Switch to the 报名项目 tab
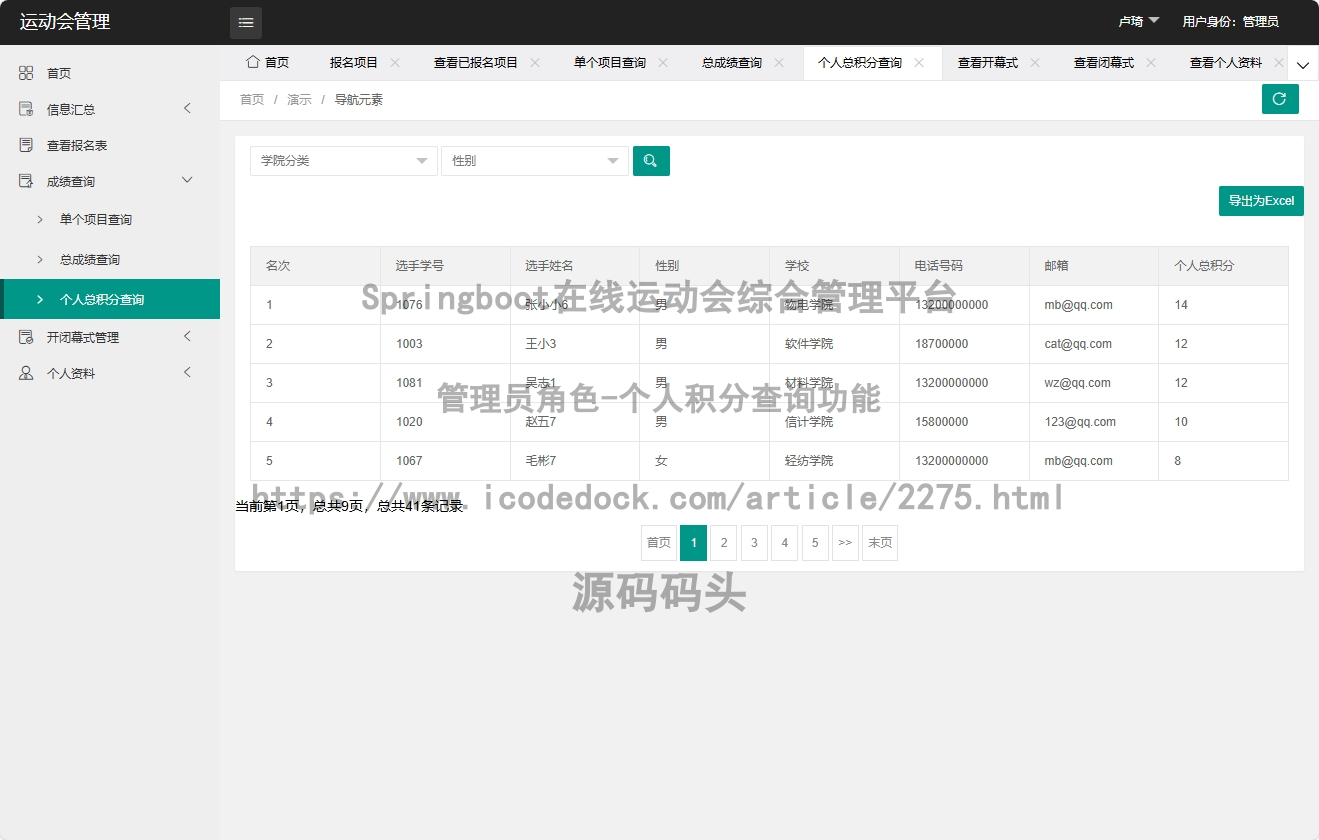The width and height of the screenshot is (1319, 840). [354, 62]
